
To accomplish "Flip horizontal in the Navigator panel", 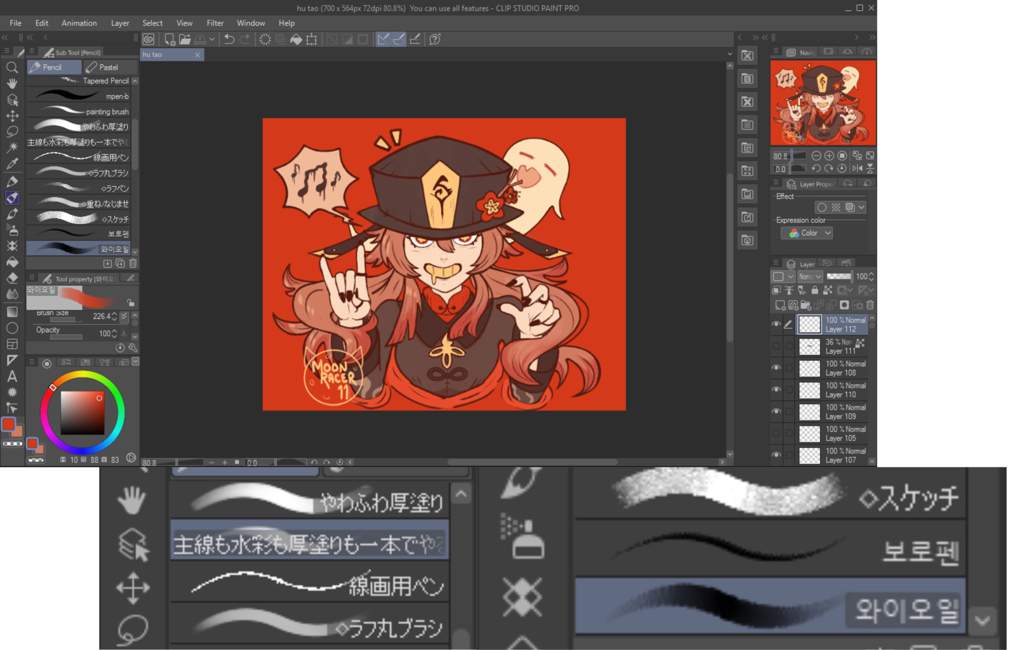I will (857, 169).
